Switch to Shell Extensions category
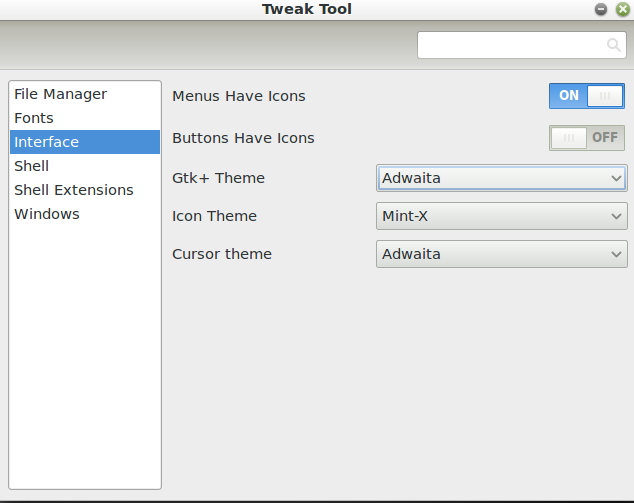Image resolution: width=634 pixels, height=503 pixels. point(74,190)
